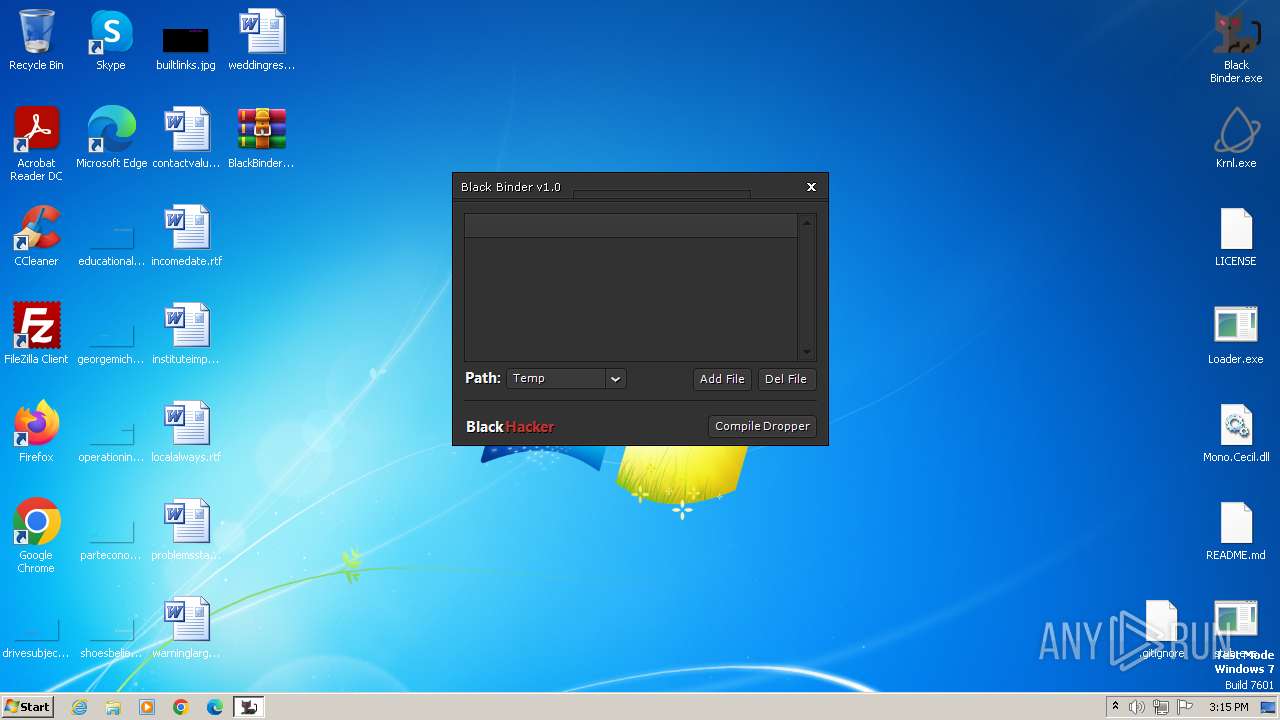Open Google Chrome desktop shortcut
Viewport: 1280px width, 720px height.
[x=36, y=535]
